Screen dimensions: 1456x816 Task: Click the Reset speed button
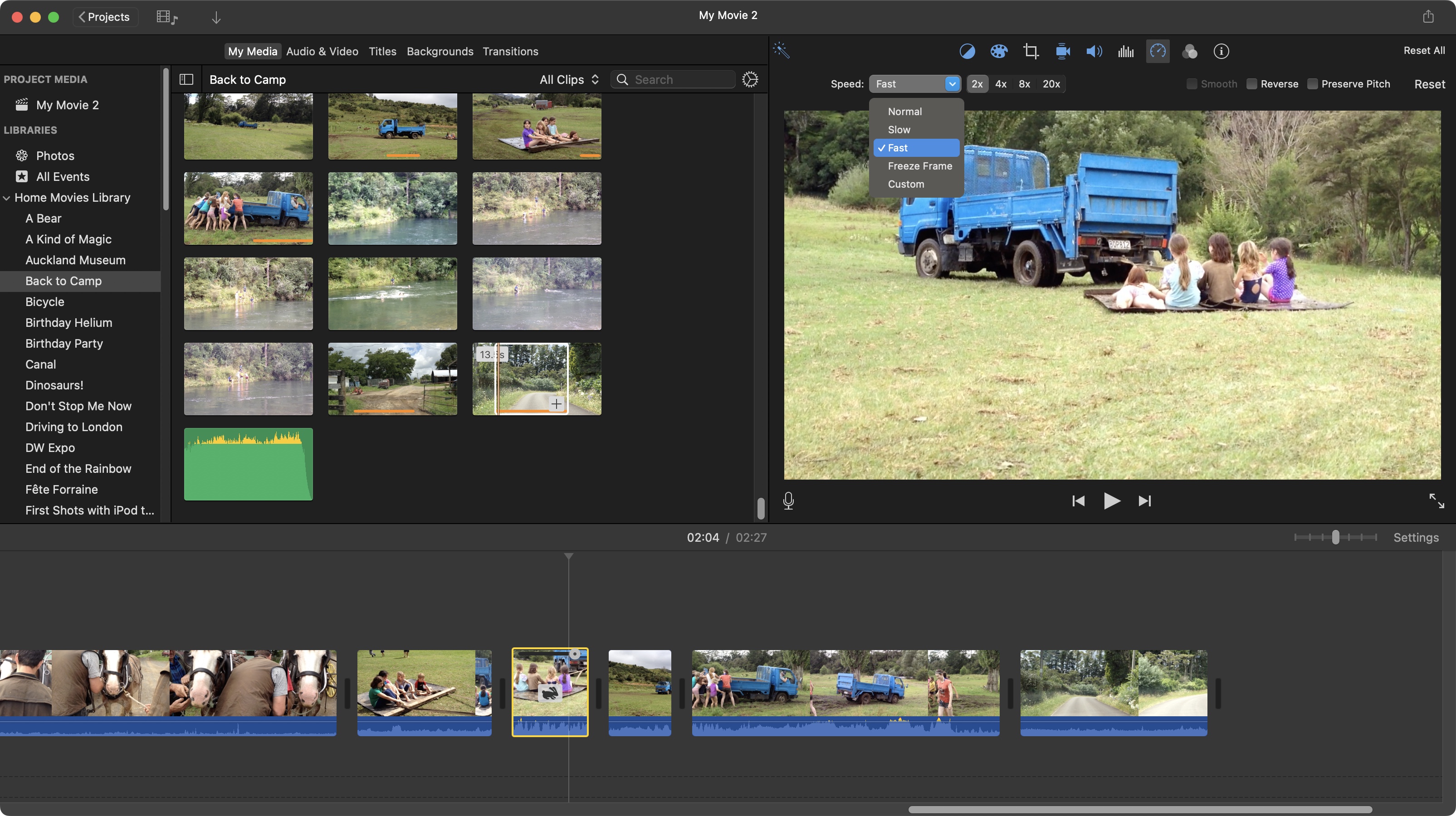click(x=1429, y=84)
